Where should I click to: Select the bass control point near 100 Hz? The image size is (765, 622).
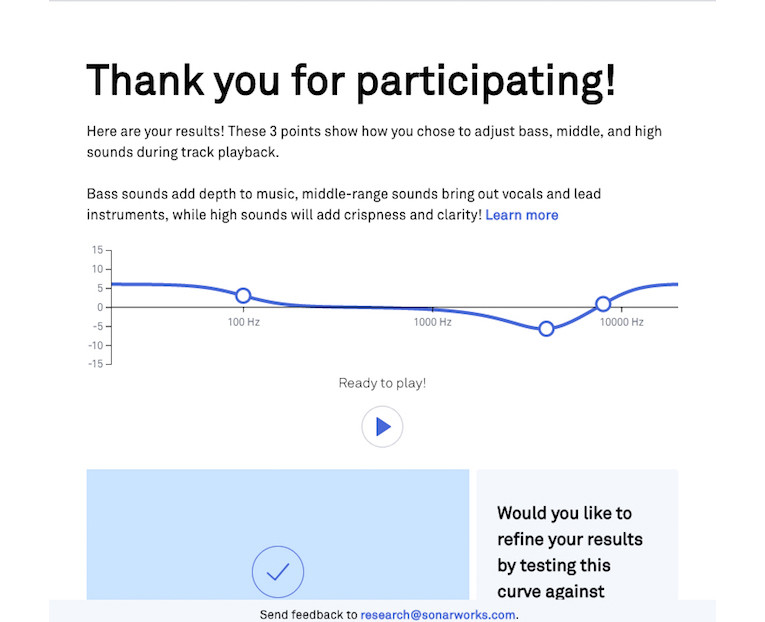243,296
